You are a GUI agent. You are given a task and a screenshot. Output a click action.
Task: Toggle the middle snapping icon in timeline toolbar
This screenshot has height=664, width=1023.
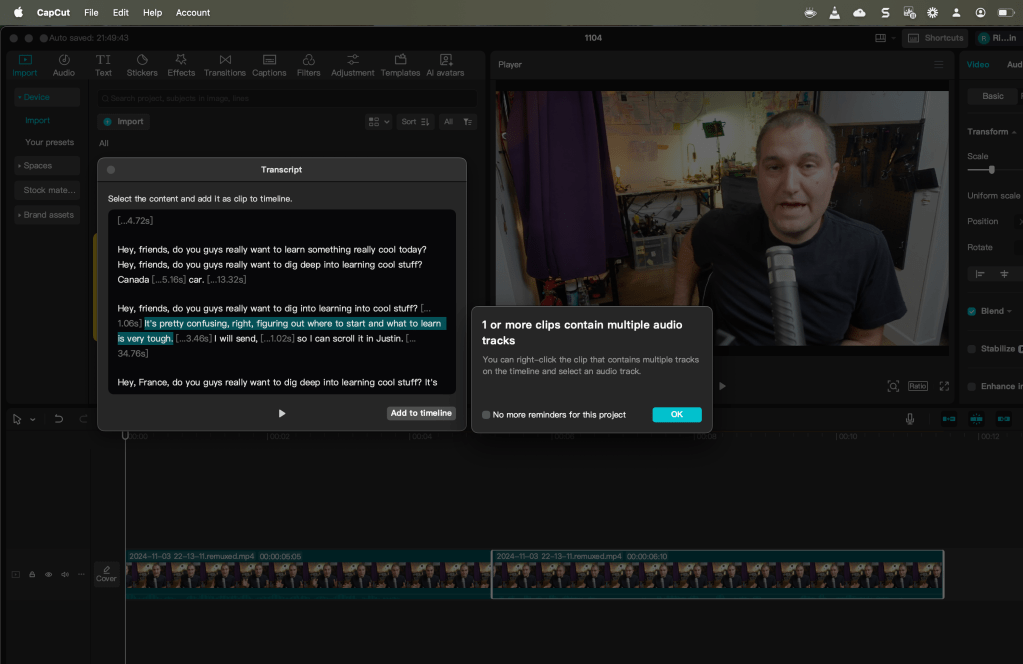[x=976, y=419]
